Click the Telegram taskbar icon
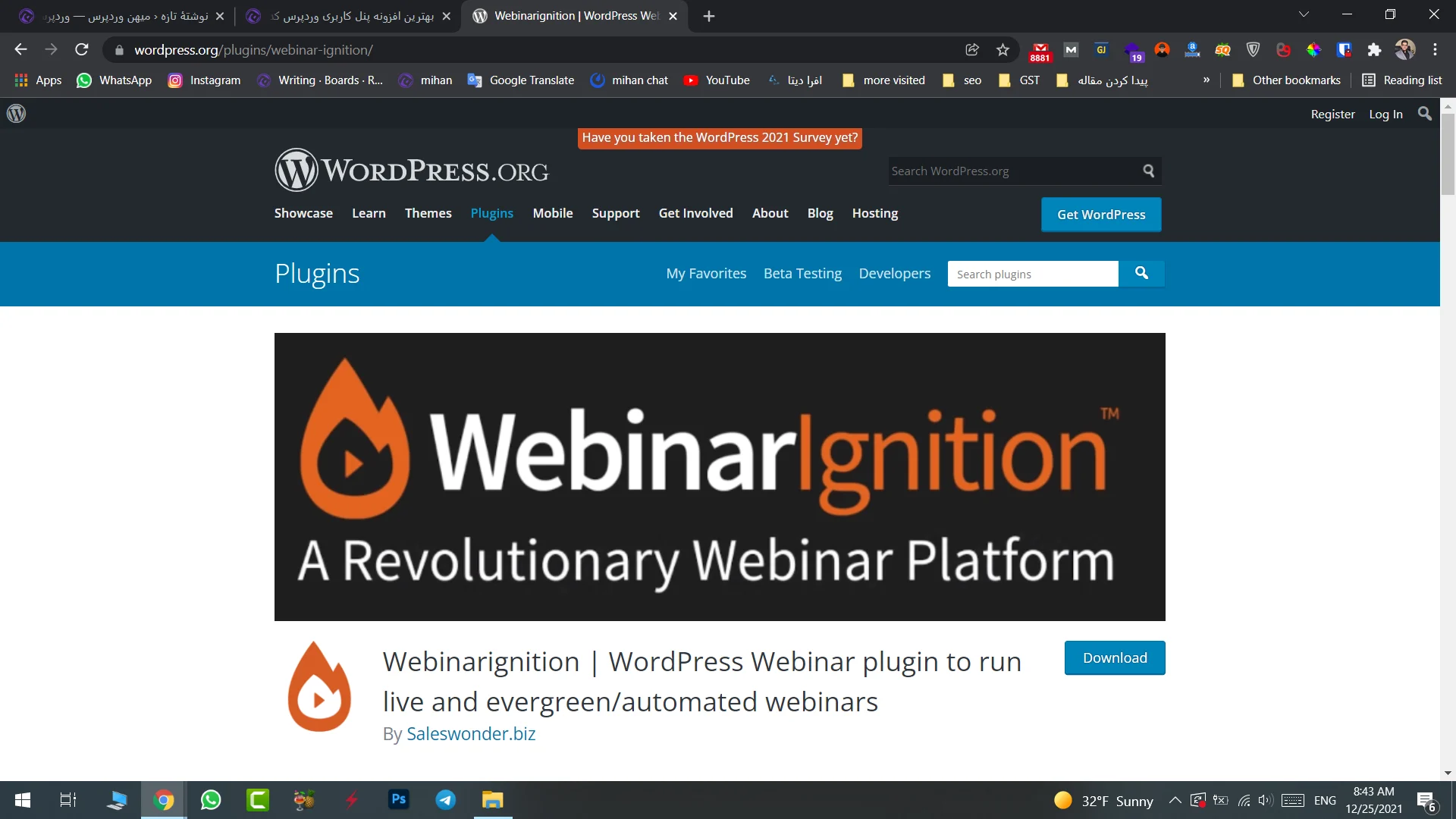 coord(445,800)
